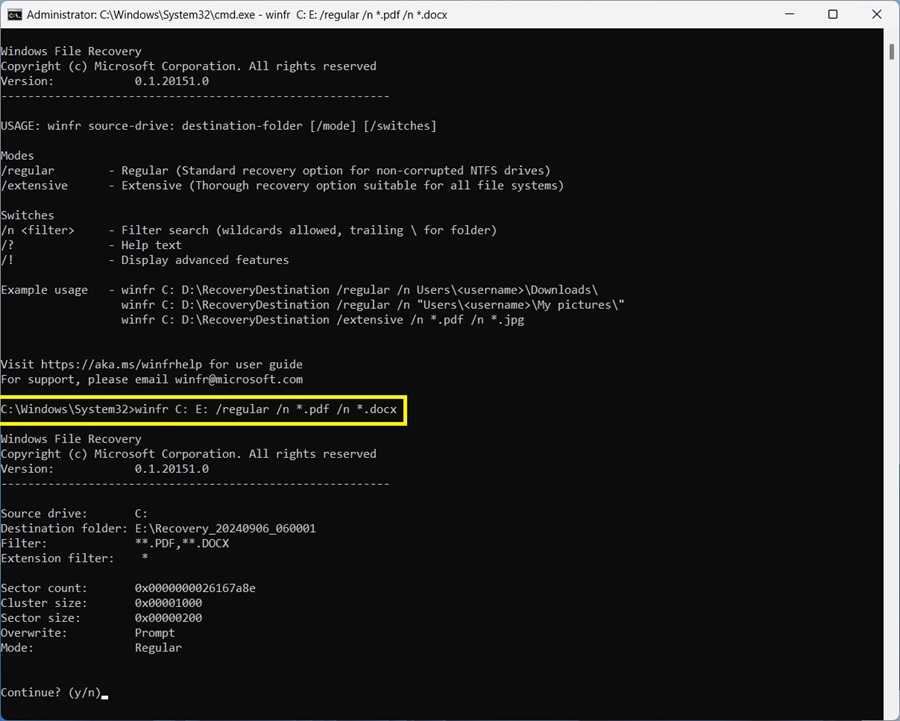
Task: Click the cmd icon in the title bar
Action: (14, 15)
